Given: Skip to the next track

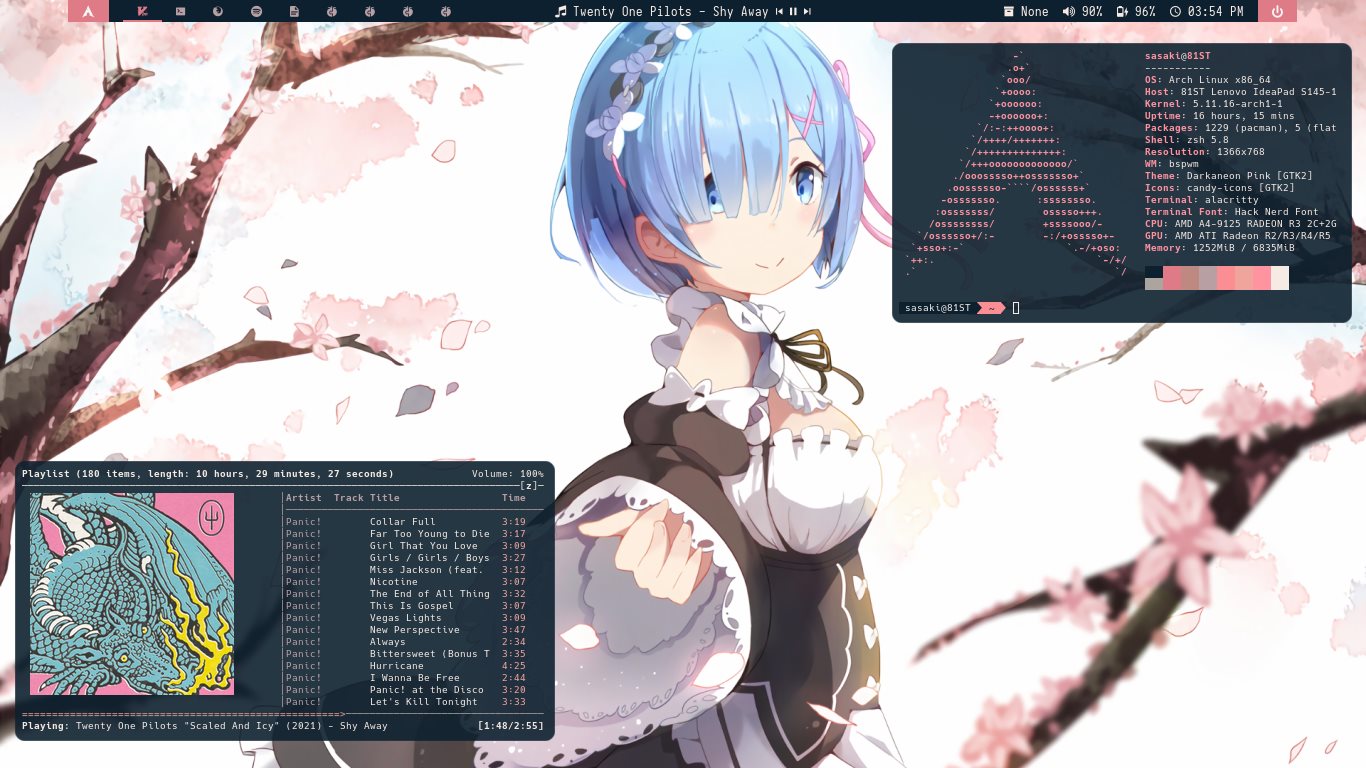Looking at the screenshot, I should click(807, 11).
